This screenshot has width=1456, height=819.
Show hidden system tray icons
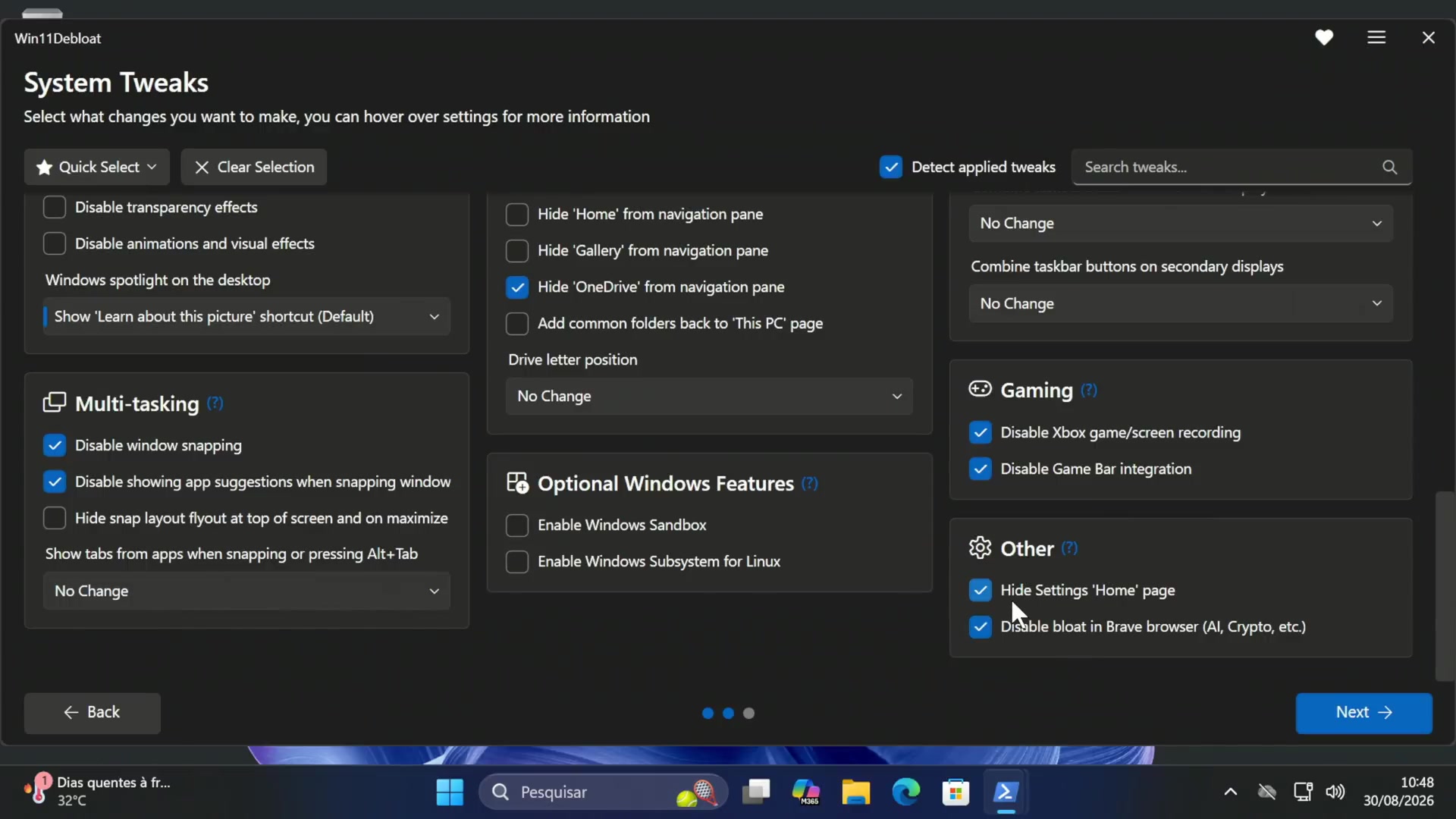(1230, 792)
